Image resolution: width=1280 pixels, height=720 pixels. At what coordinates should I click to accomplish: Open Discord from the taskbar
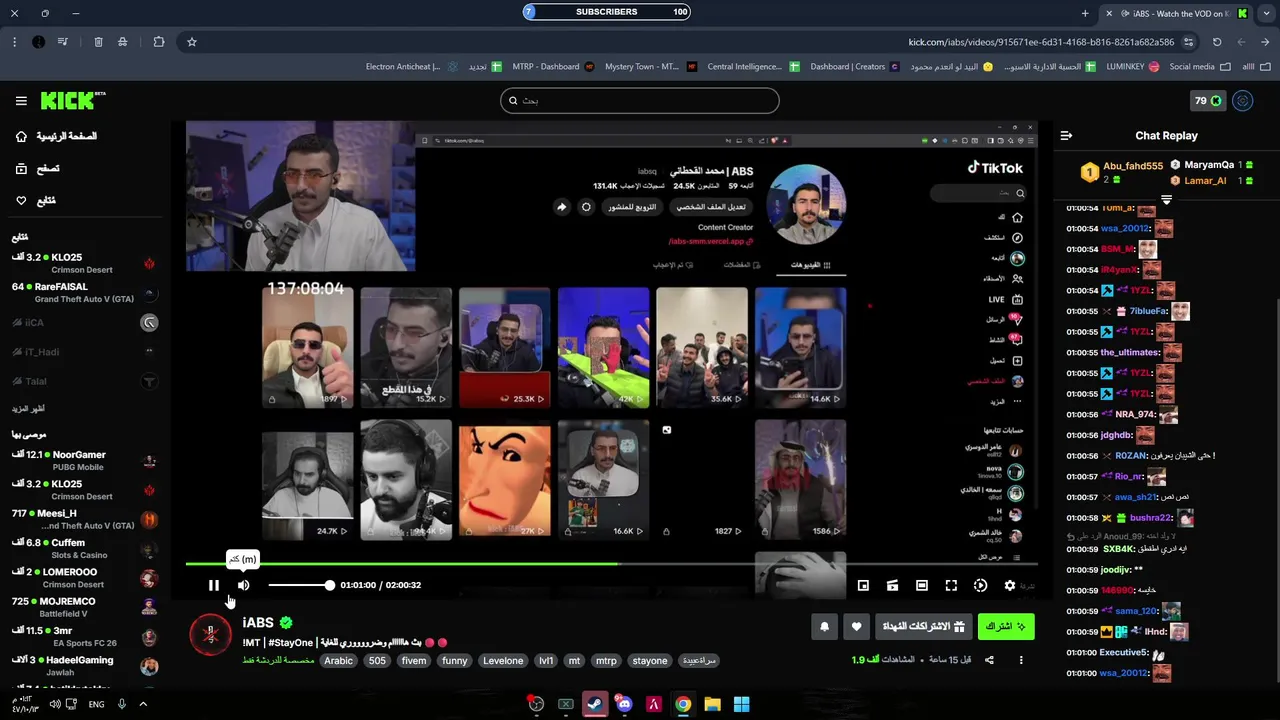(624, 704)
